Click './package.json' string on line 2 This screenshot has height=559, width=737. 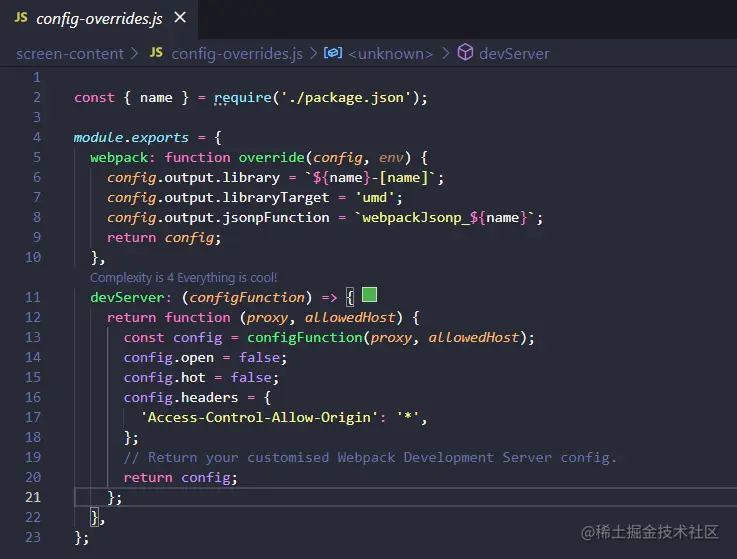346,98
